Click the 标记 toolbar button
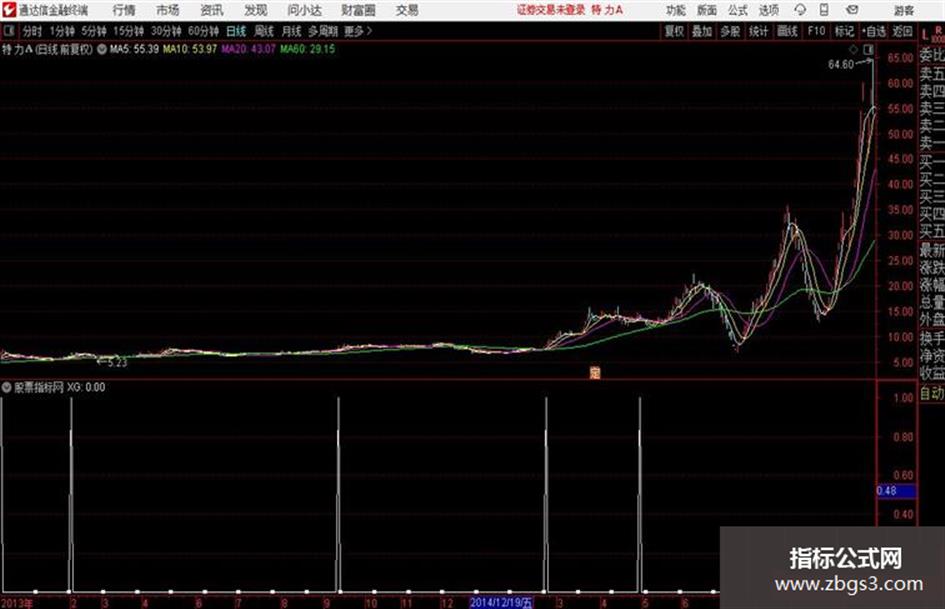Image resolution: width=945 pixels, height=609 pixels. [844, 31]
